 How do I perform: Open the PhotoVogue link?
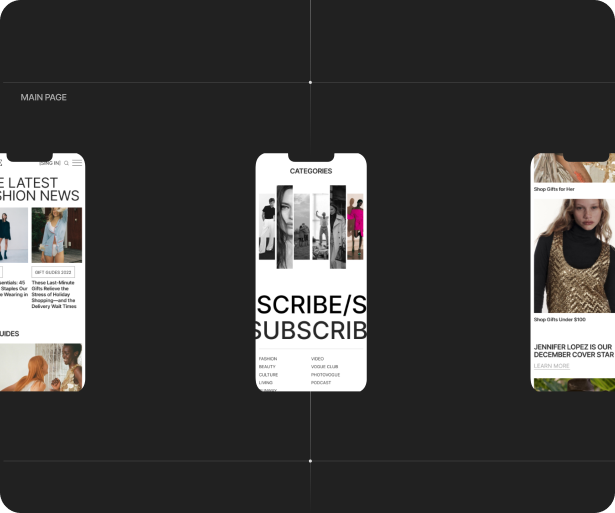tap(325, 375)
